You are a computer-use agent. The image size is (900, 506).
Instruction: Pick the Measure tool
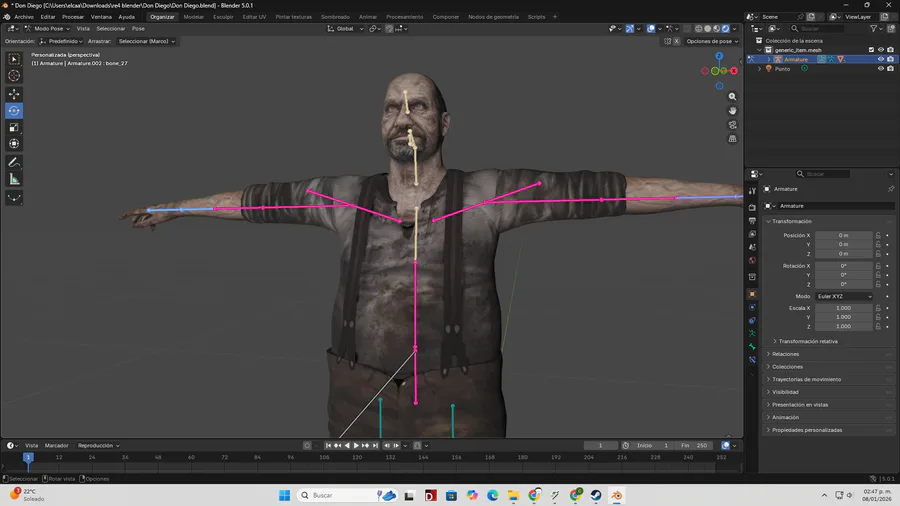pyautogui.click(x=14, y=180)
